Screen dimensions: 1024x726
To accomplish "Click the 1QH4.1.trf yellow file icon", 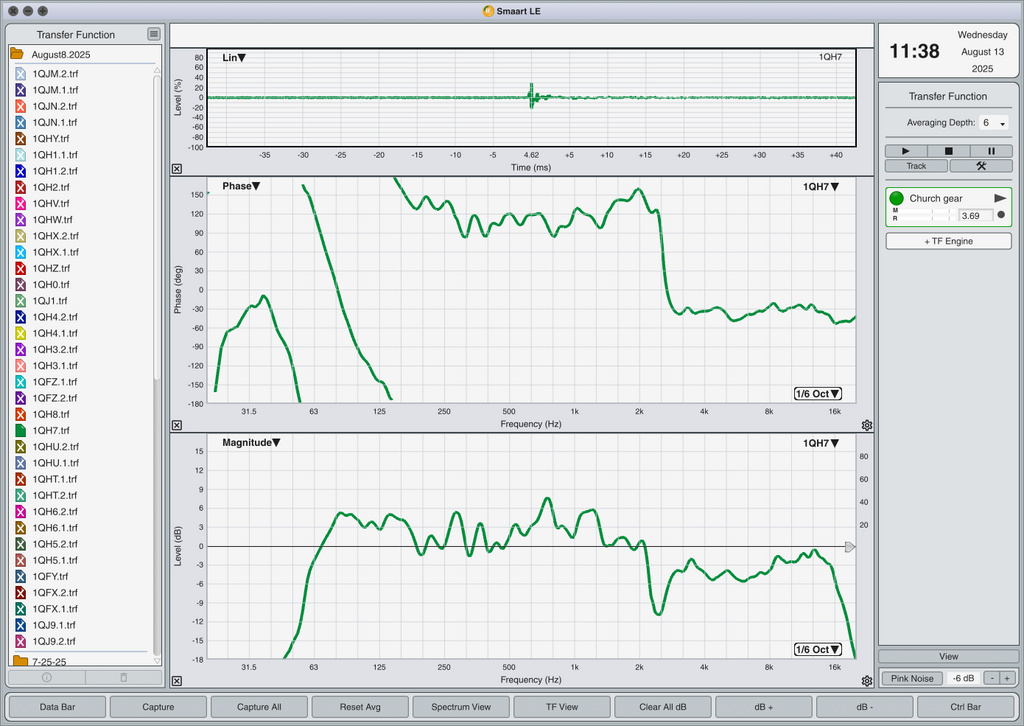I will (20, 333).
